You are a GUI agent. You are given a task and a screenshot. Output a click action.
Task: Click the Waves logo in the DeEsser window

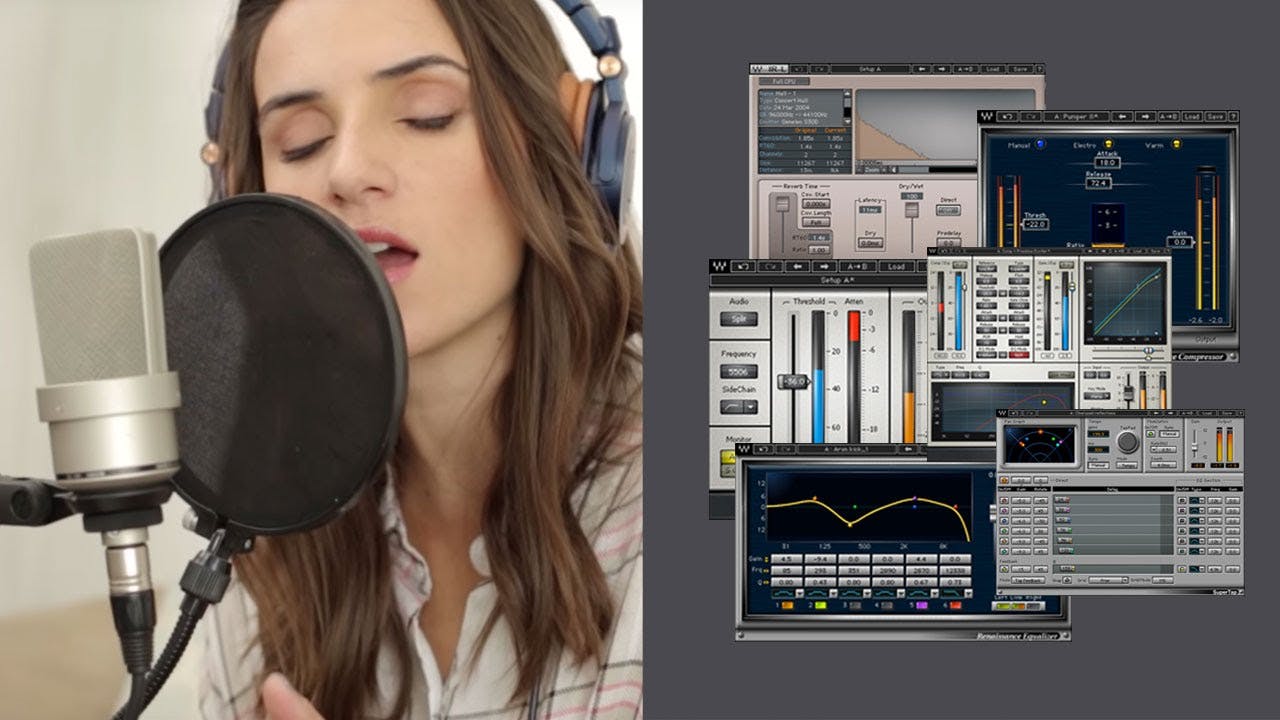coord(719,266)
